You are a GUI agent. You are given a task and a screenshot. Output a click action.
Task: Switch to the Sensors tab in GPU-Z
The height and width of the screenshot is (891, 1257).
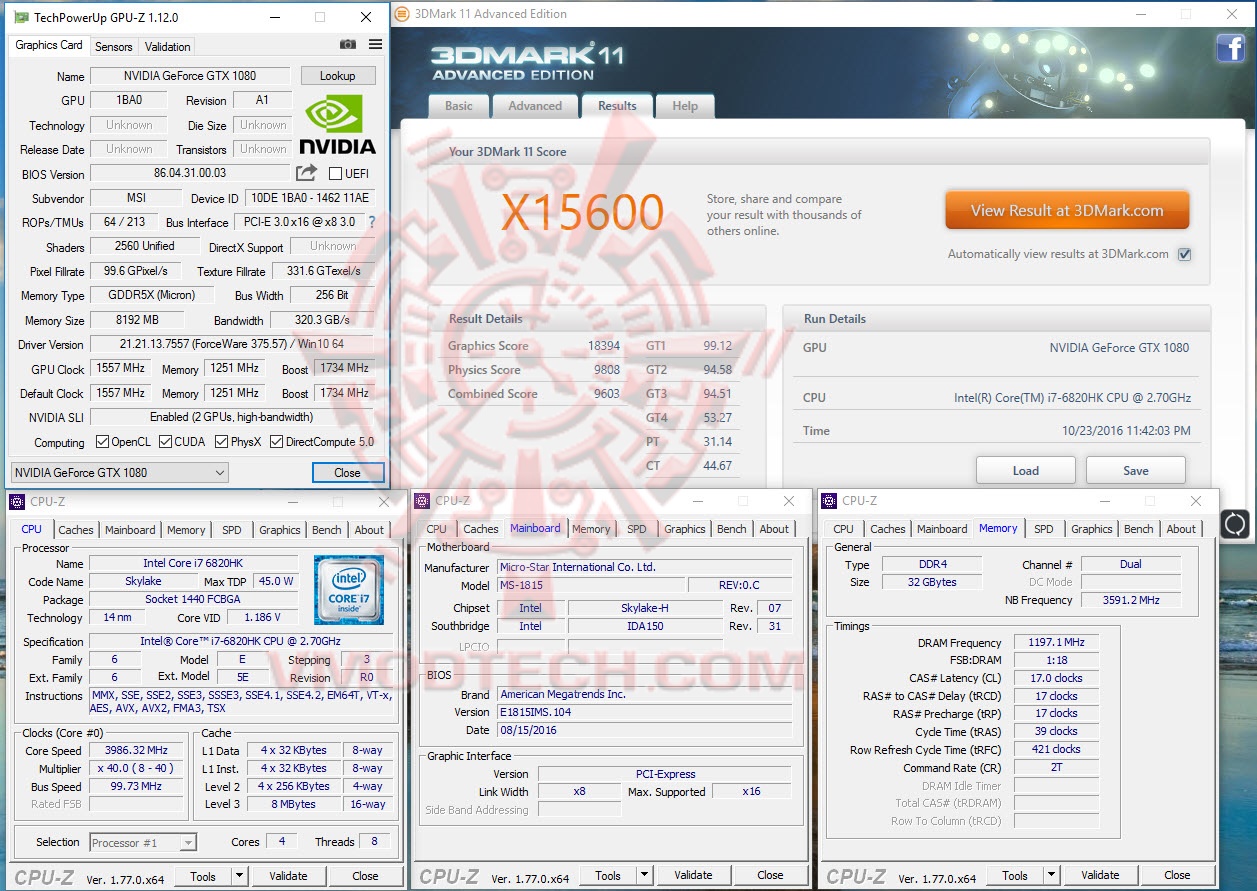click(113, 46)
